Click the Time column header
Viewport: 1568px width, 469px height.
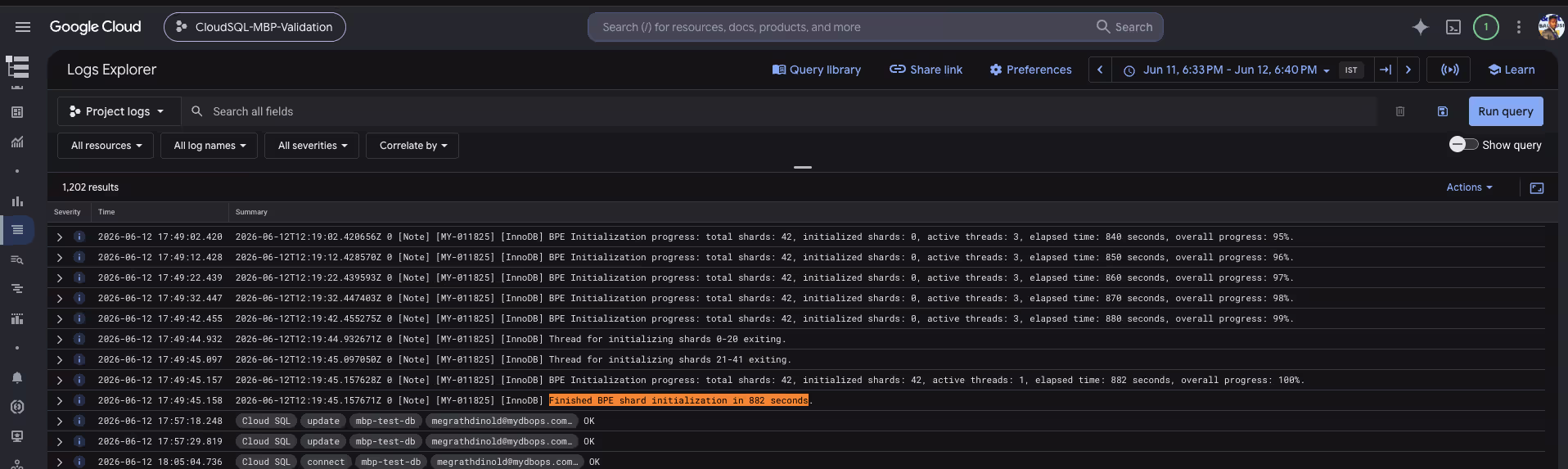tap(106, 212)
